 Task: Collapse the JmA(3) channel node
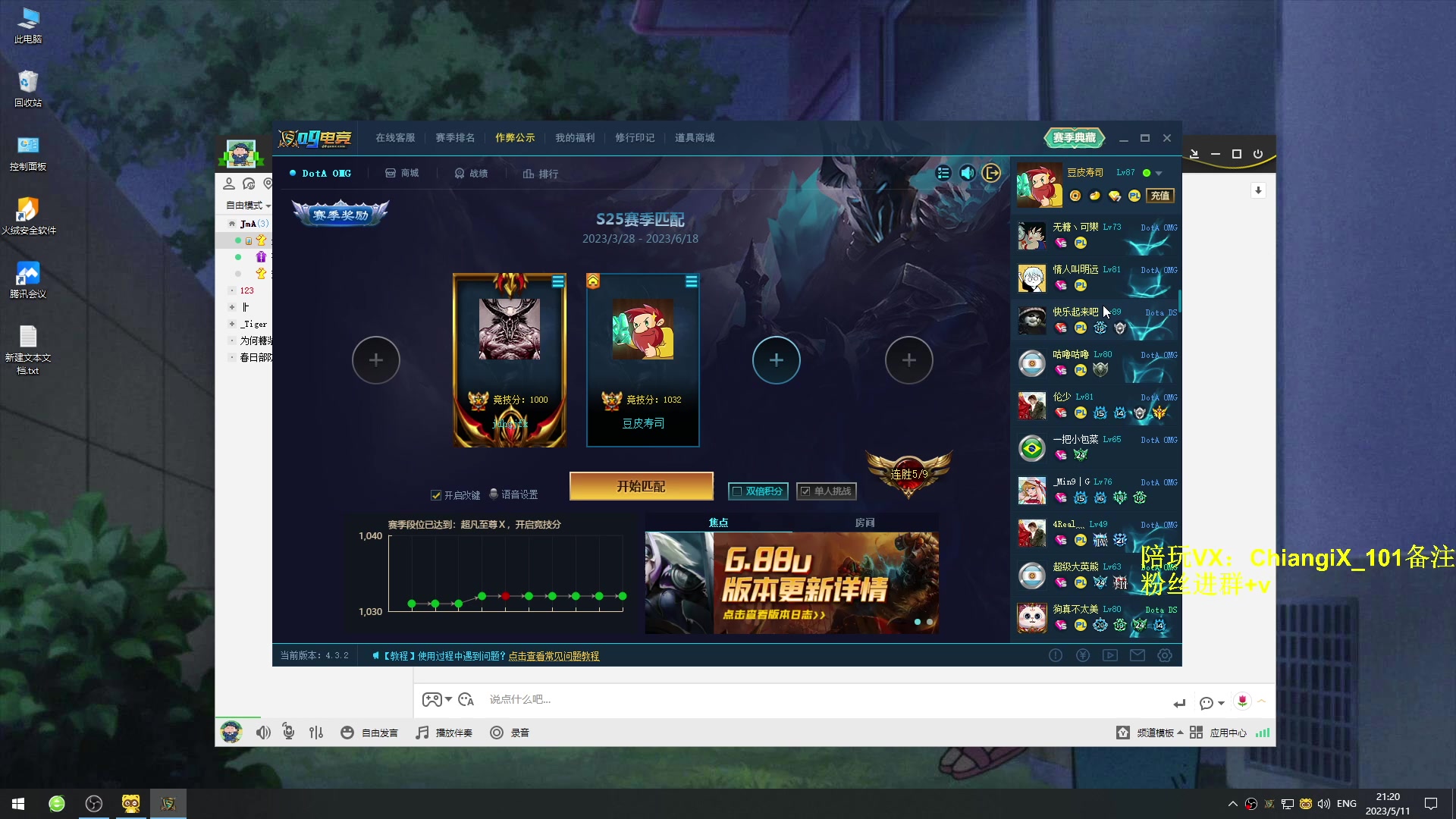[232, 224]
